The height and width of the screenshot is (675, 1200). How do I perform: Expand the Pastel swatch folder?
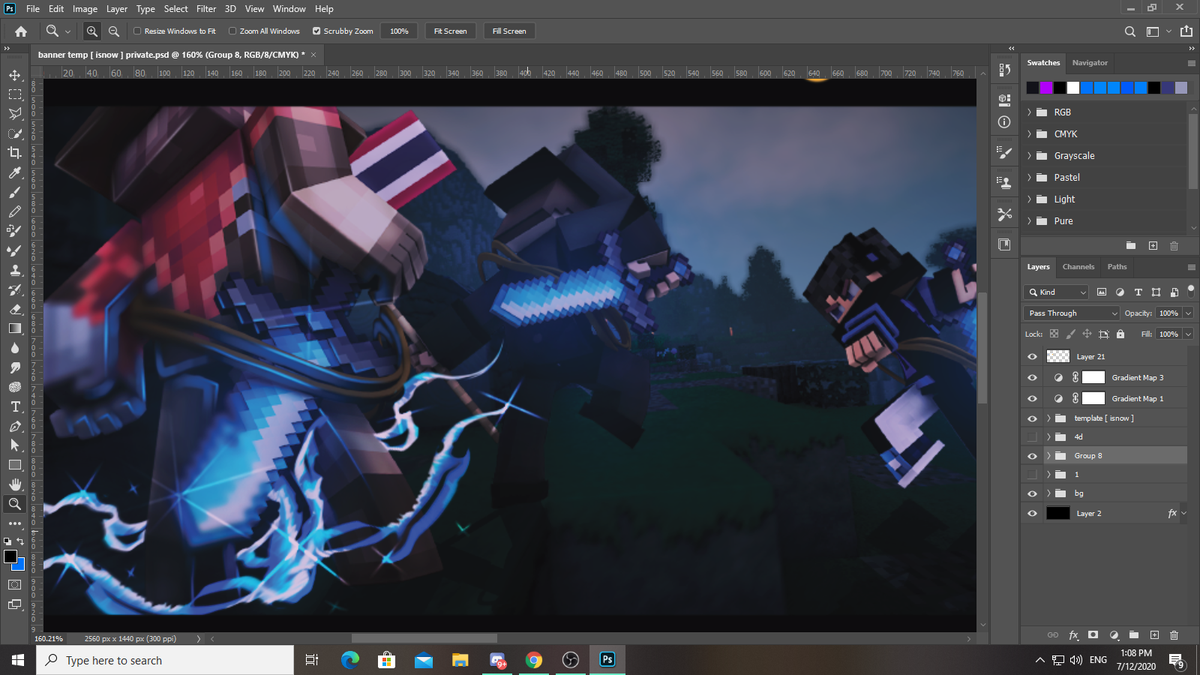pos(1029,177)
